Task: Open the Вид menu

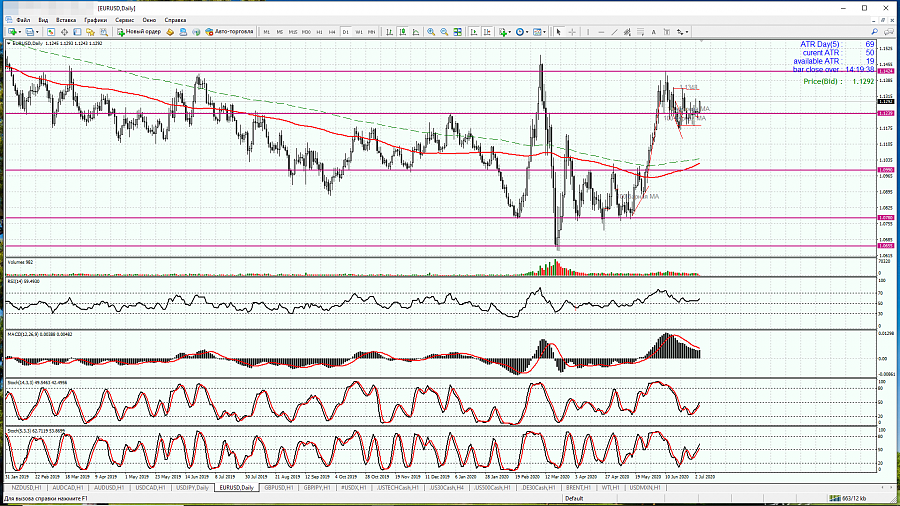Action: click(x=43, y=20)
